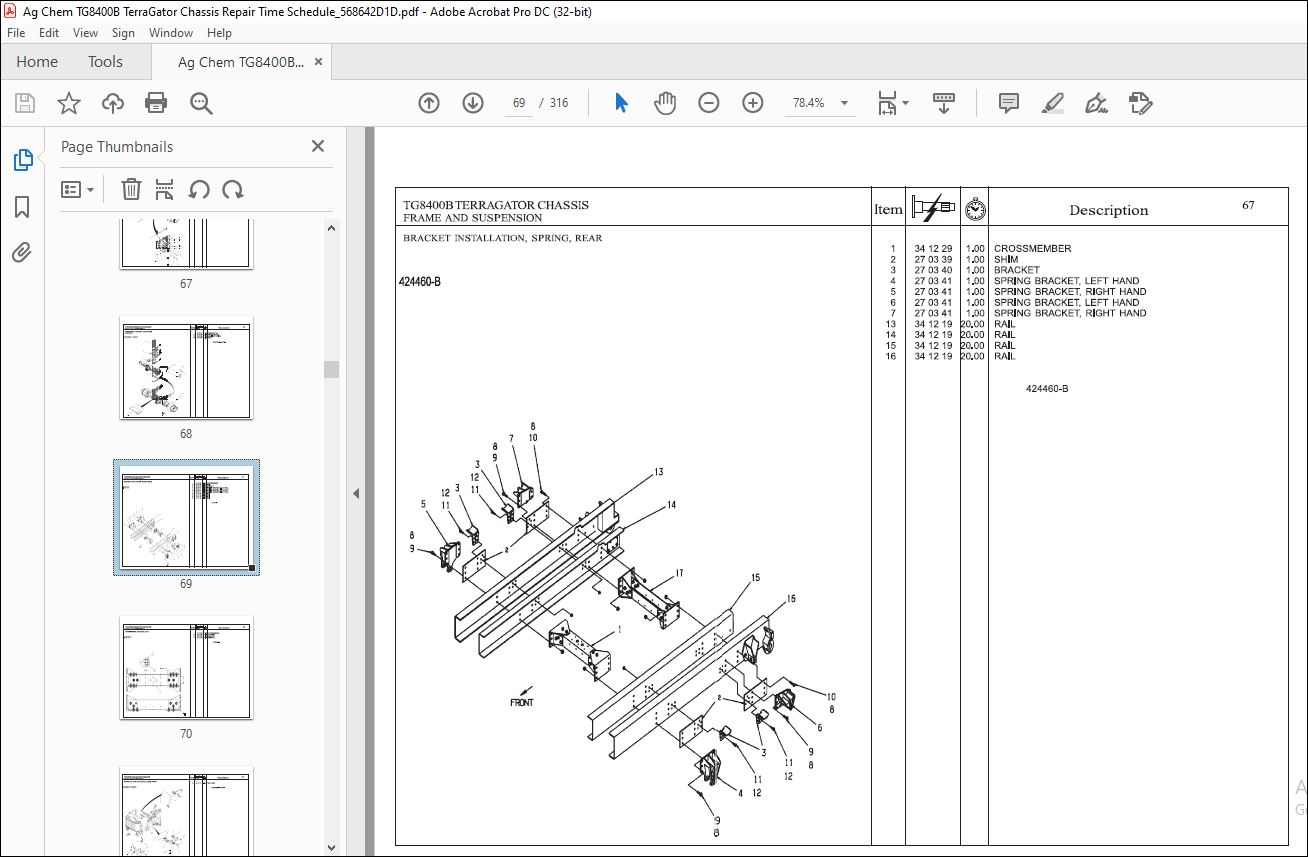1308x857 pixels.
Task: Select the page 69 thumbnail
Action: pos(186,517)
